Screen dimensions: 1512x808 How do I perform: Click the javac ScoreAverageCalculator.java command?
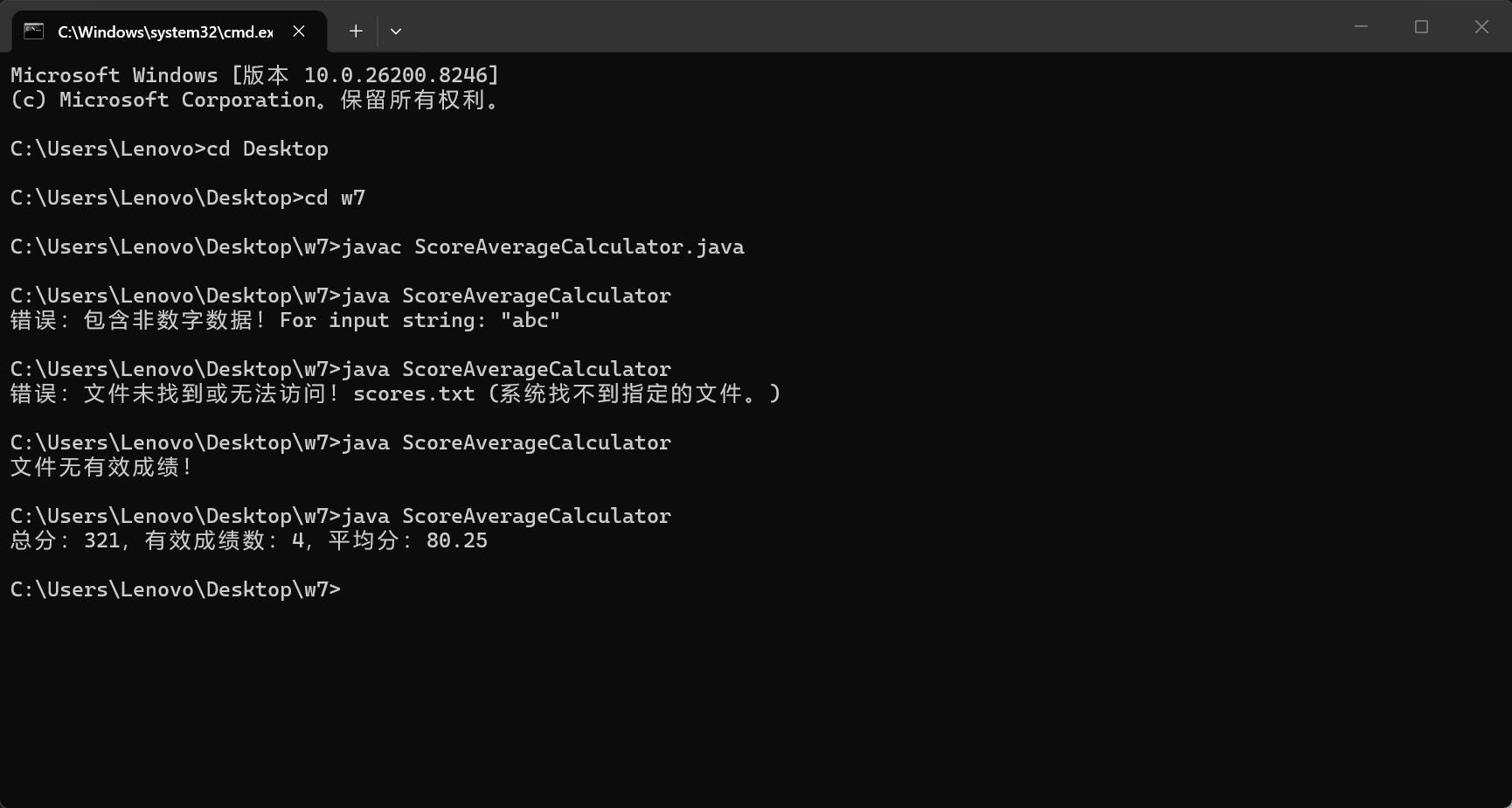click(x=377, y=247)
